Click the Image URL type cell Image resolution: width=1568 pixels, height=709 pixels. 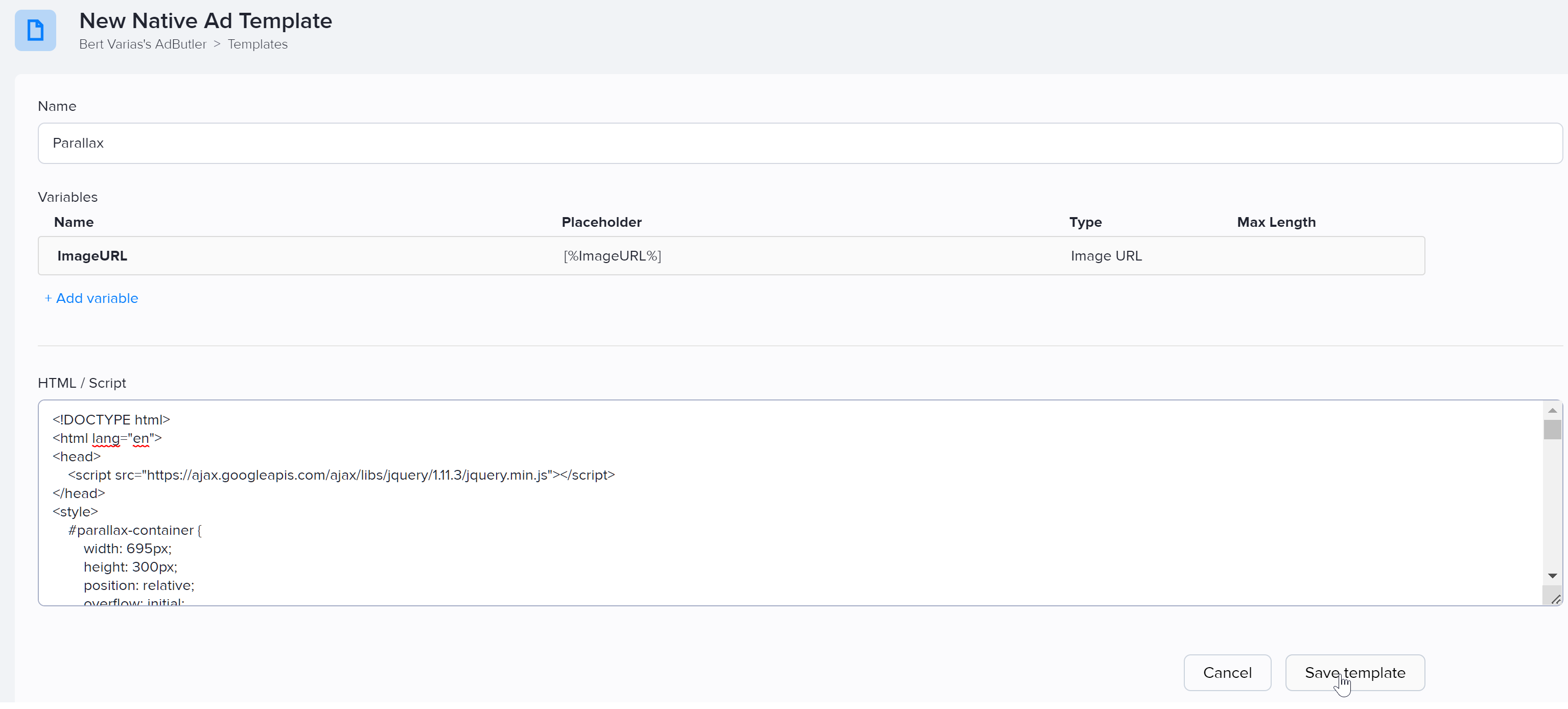click(1106, 255)
